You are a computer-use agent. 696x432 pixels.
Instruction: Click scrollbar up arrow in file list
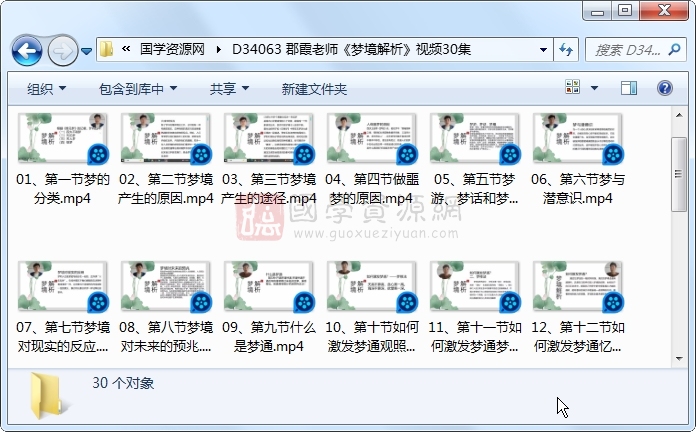click(679, 115)
